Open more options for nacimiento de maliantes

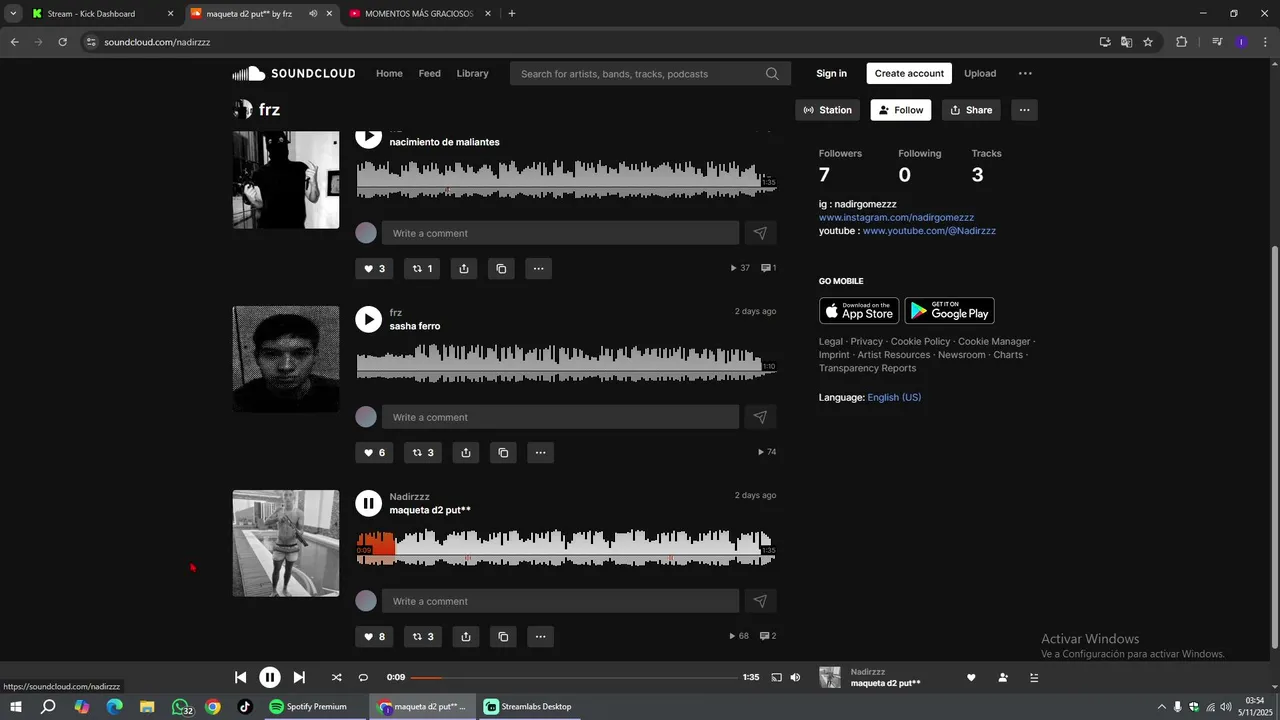[538, 268]
